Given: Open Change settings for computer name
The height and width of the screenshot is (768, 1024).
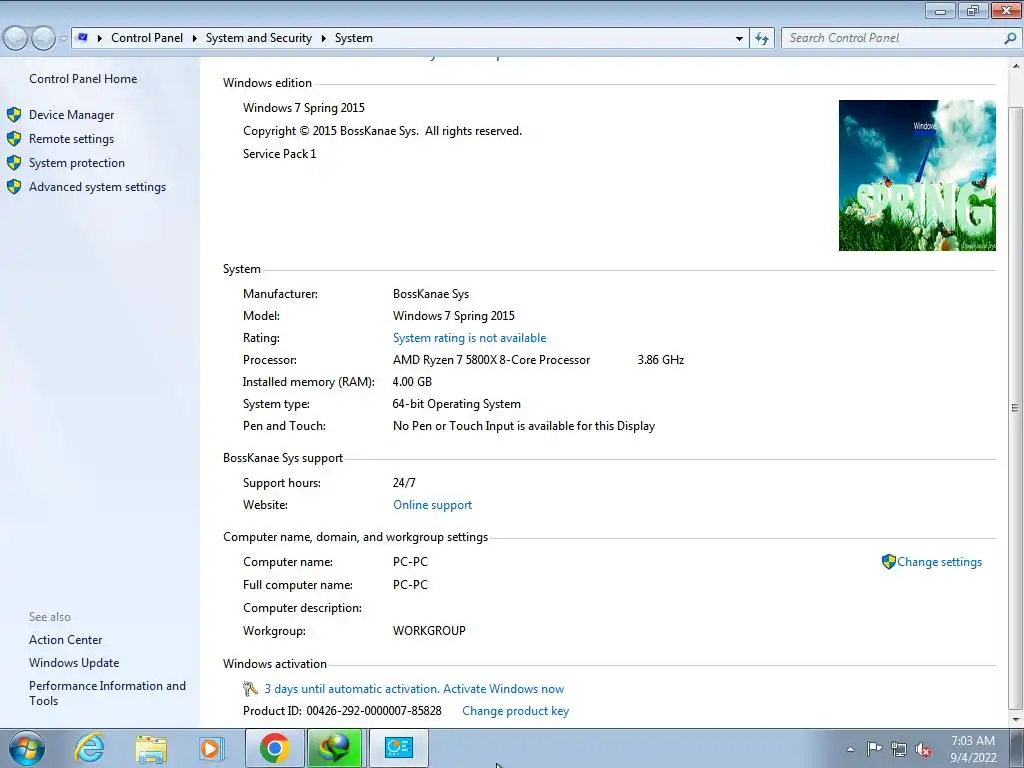Looking at the screenshot, I should click(939, 562).
